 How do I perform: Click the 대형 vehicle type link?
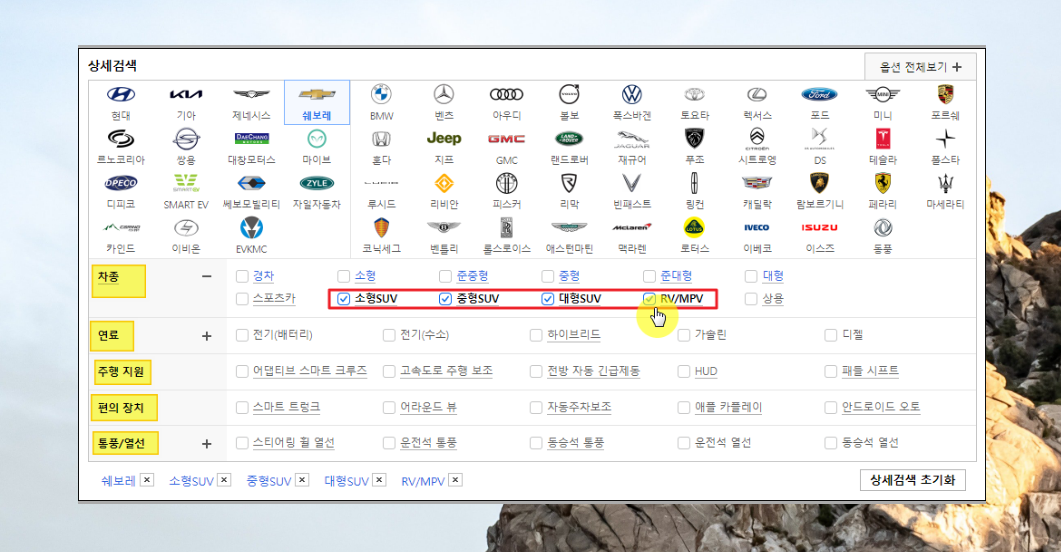click(x=773, y=276)
